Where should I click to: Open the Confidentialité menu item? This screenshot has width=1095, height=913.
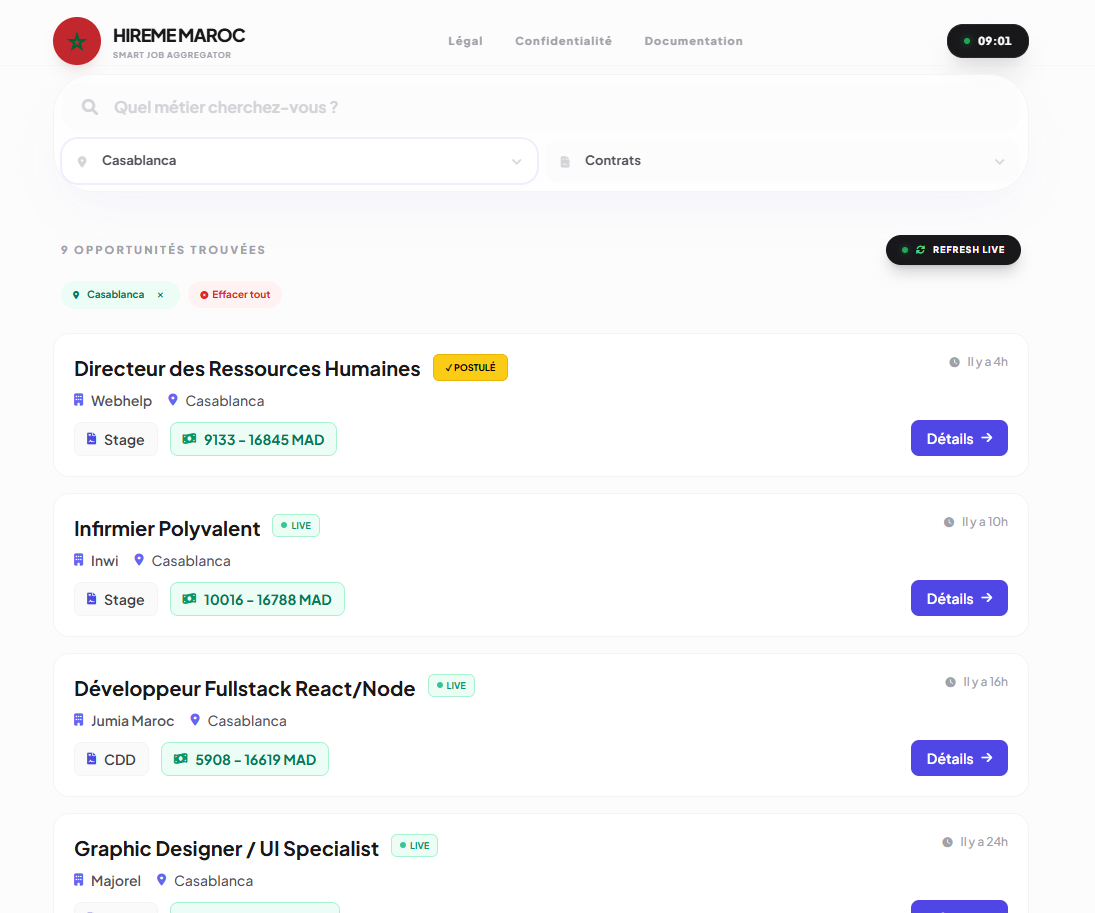pos(563,41)
